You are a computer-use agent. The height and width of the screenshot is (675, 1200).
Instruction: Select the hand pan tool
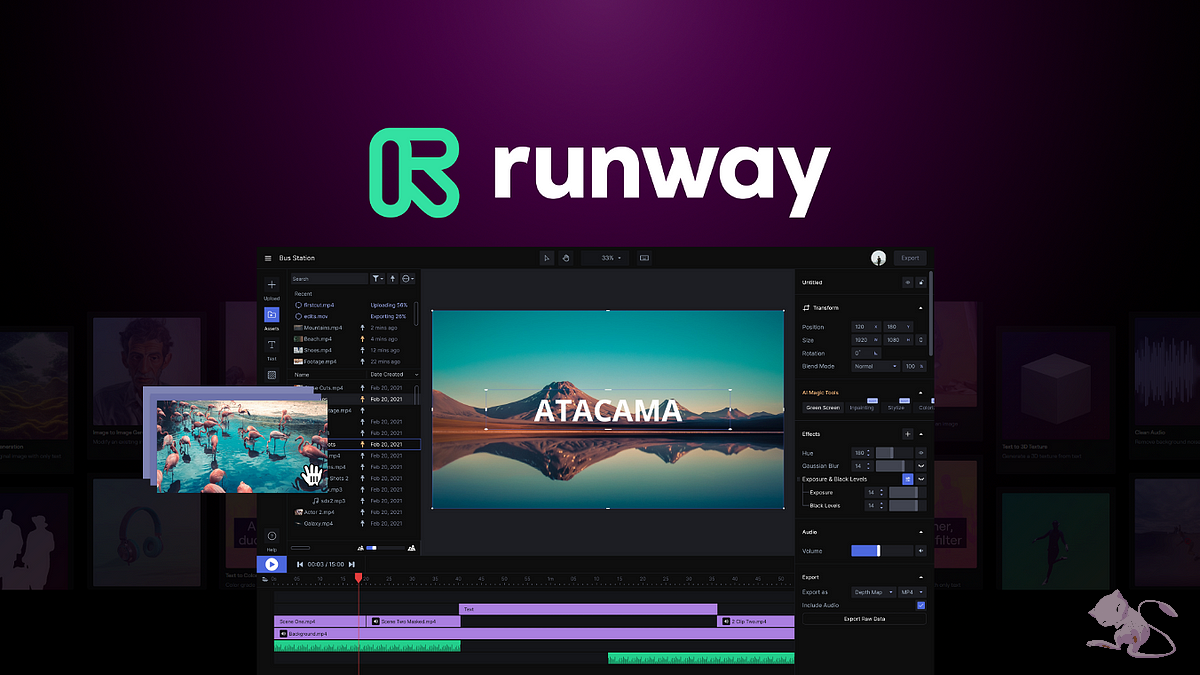(565, 258)
